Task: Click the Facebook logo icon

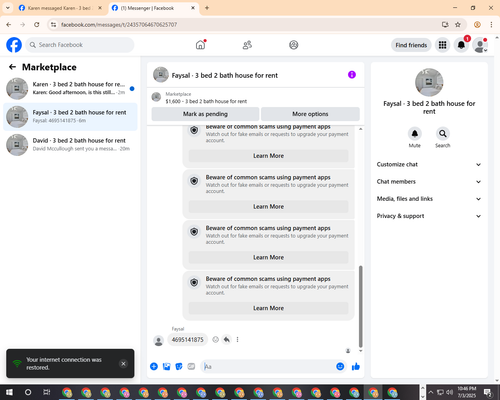Action: [14, 45]
